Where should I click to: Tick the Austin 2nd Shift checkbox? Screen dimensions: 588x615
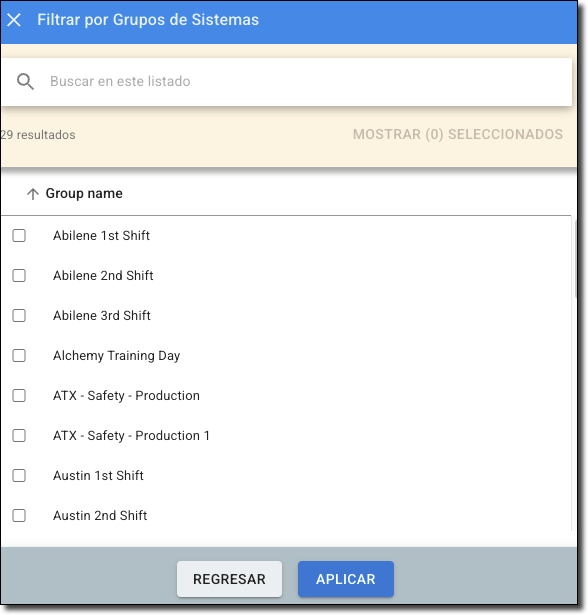tap(19, 516)
